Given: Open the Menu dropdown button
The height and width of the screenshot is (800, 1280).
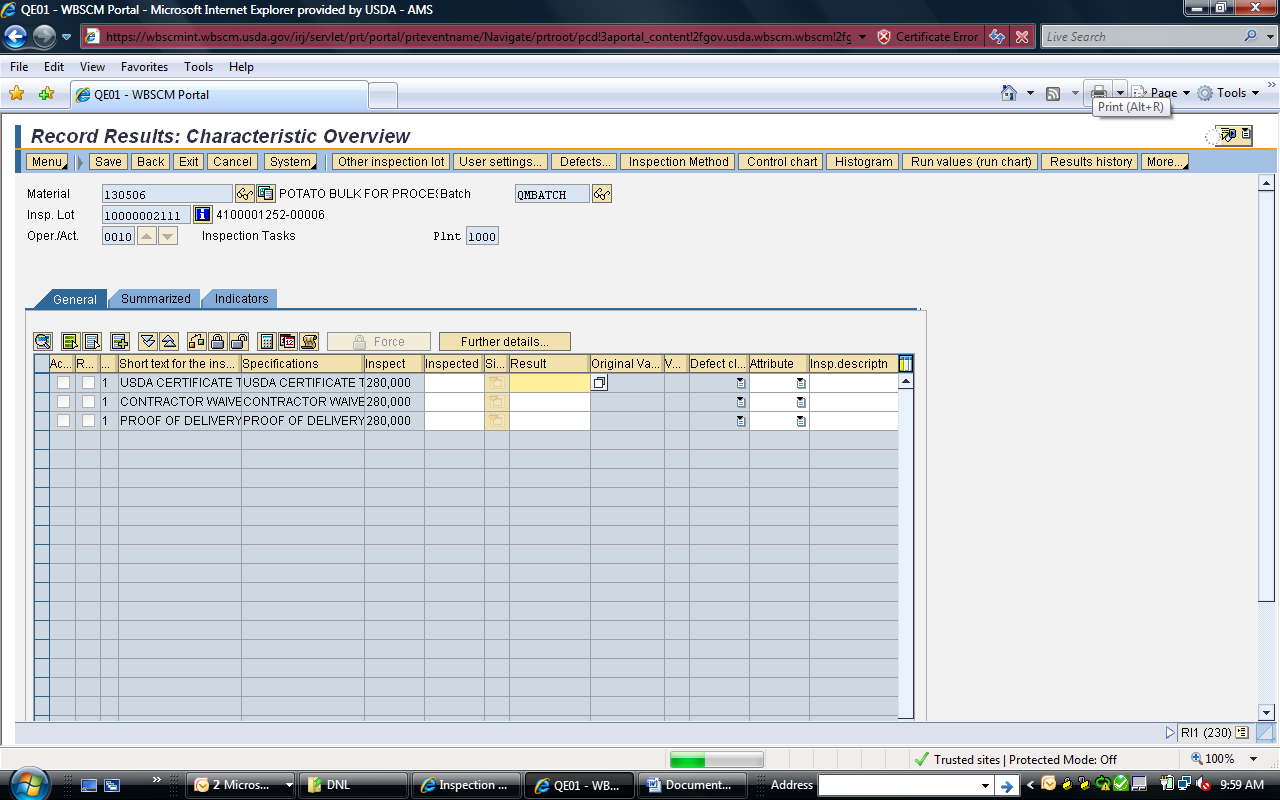Looking at the screenshot, I should (47, 162).
